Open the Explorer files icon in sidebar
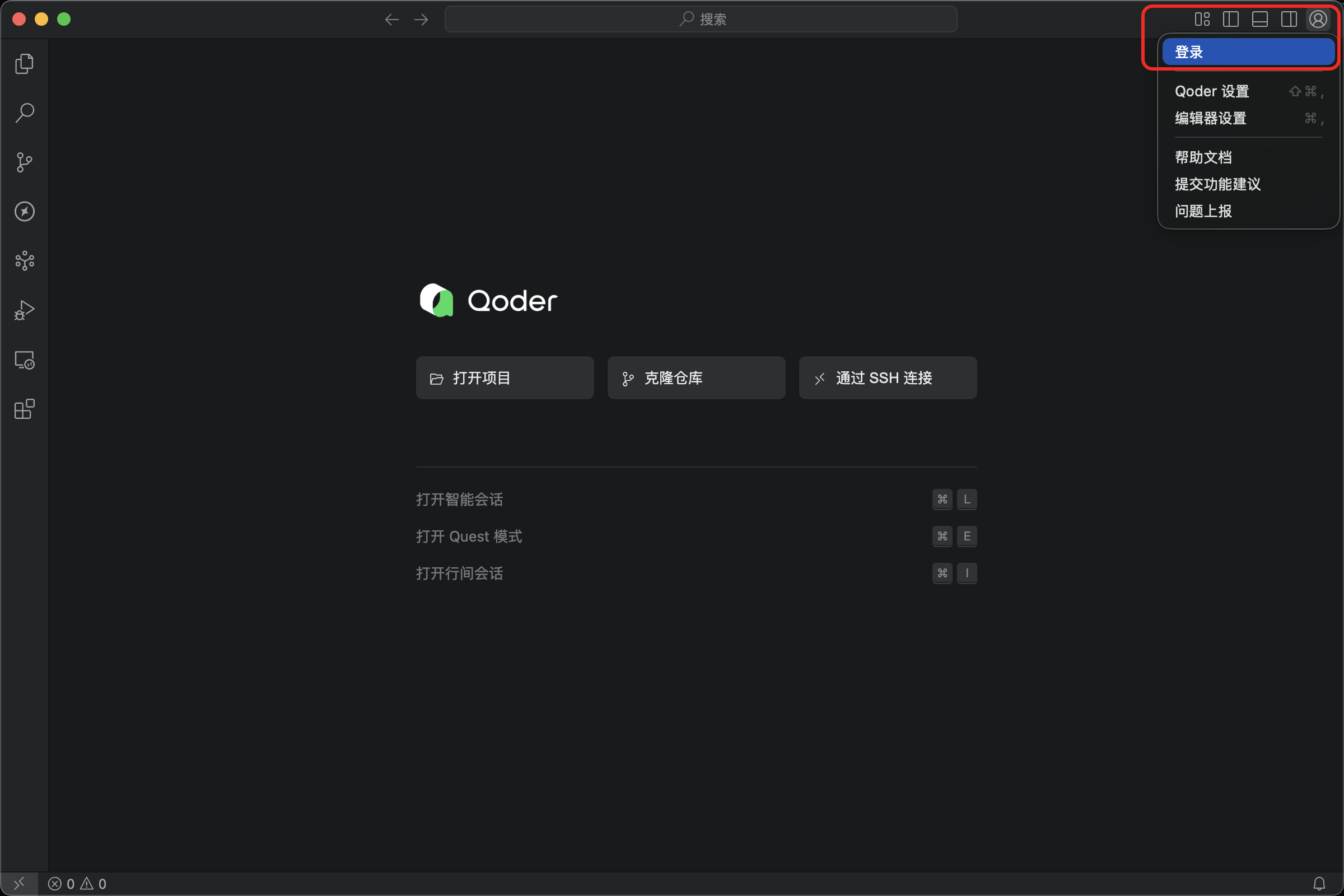 click(x=24, y=63)
